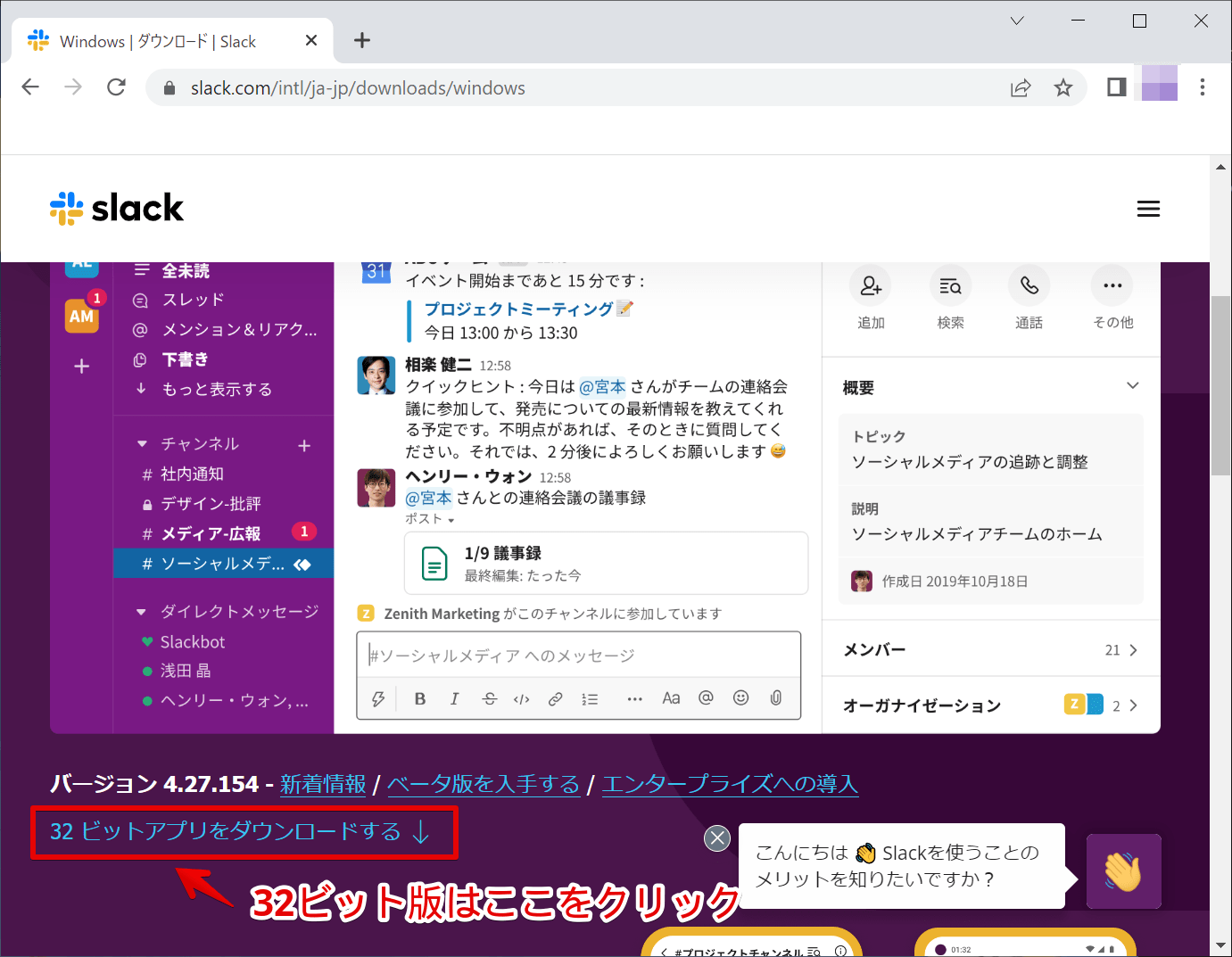The height and width of the screenshot is (957, 1232).
Task: Open the 新着情報 release notes link
Action: coord(323,785)
